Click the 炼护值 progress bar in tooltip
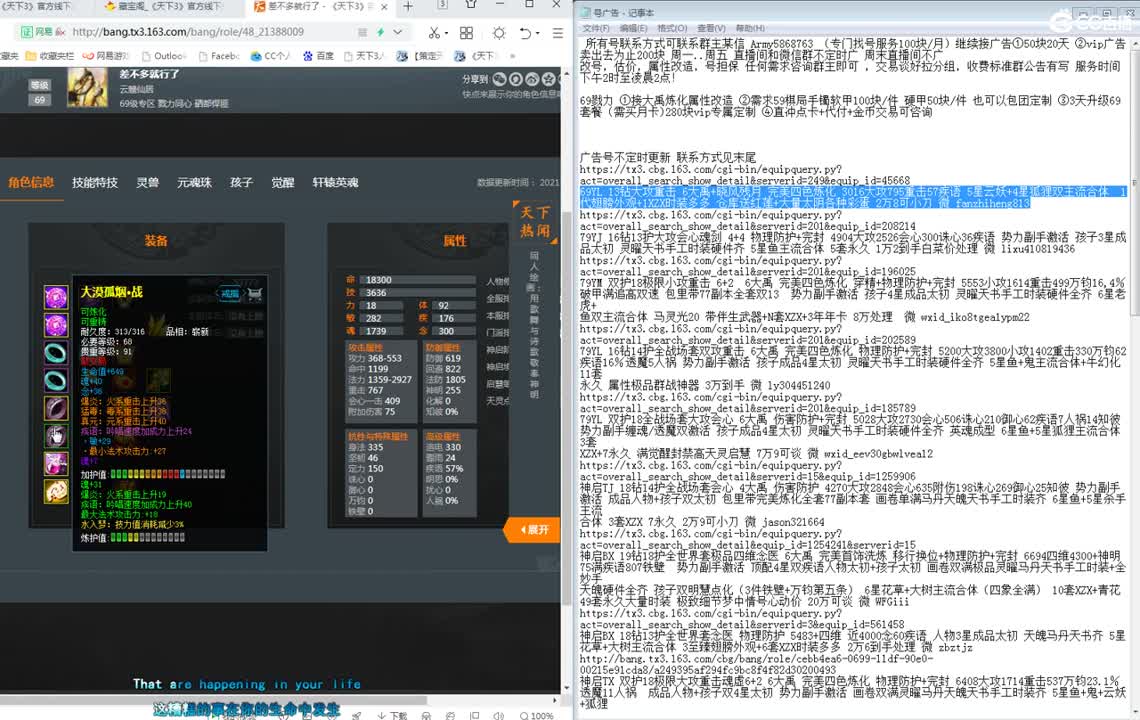Screen dimensions: 1140x720 tap(149, 538)
